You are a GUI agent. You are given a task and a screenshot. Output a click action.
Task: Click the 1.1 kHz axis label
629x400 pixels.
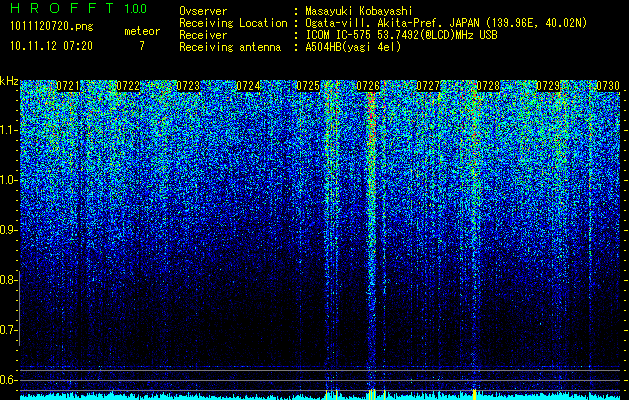point(9,130)
